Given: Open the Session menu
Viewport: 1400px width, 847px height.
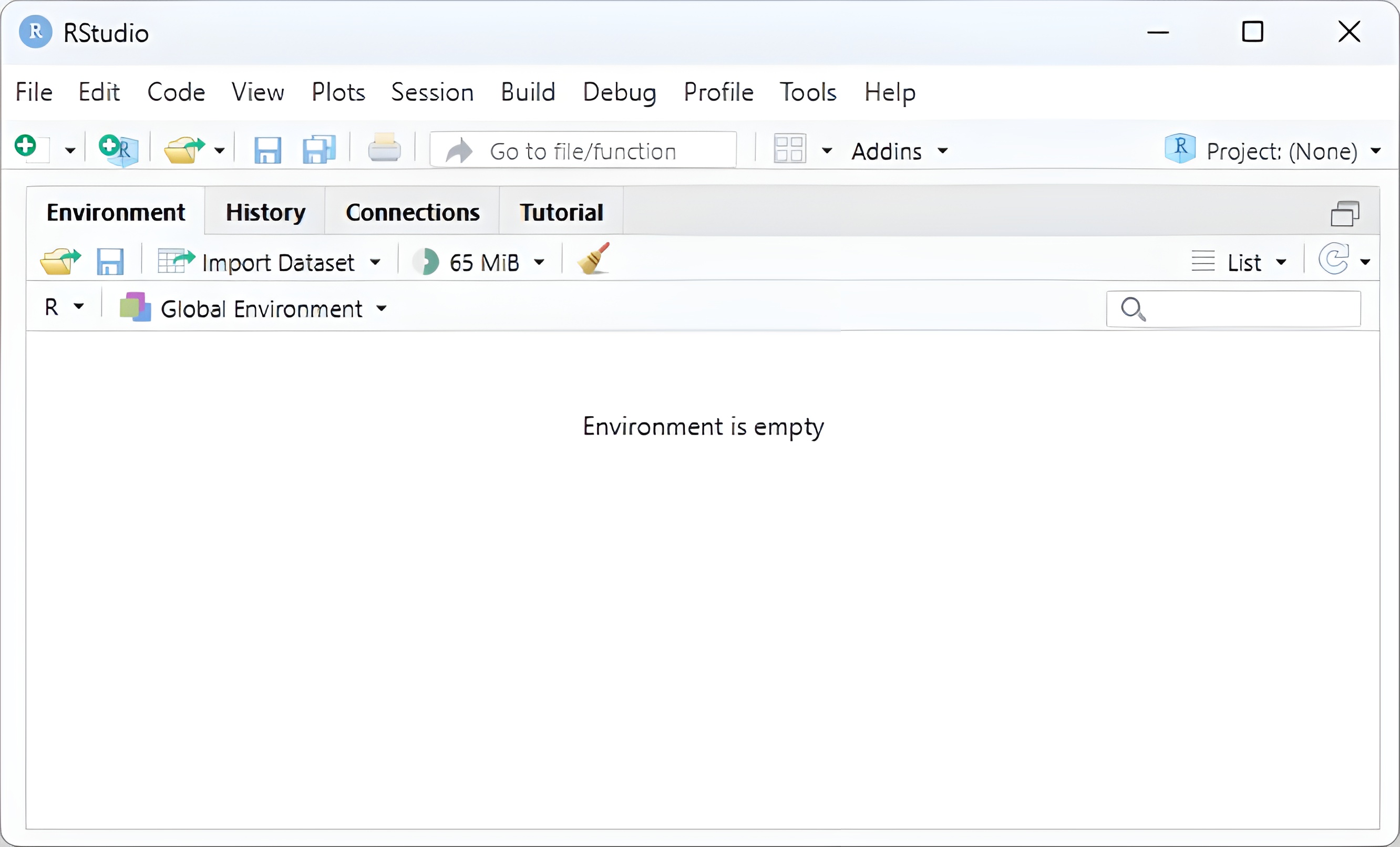Looking at the screenshot, I should tap(432, 92).
